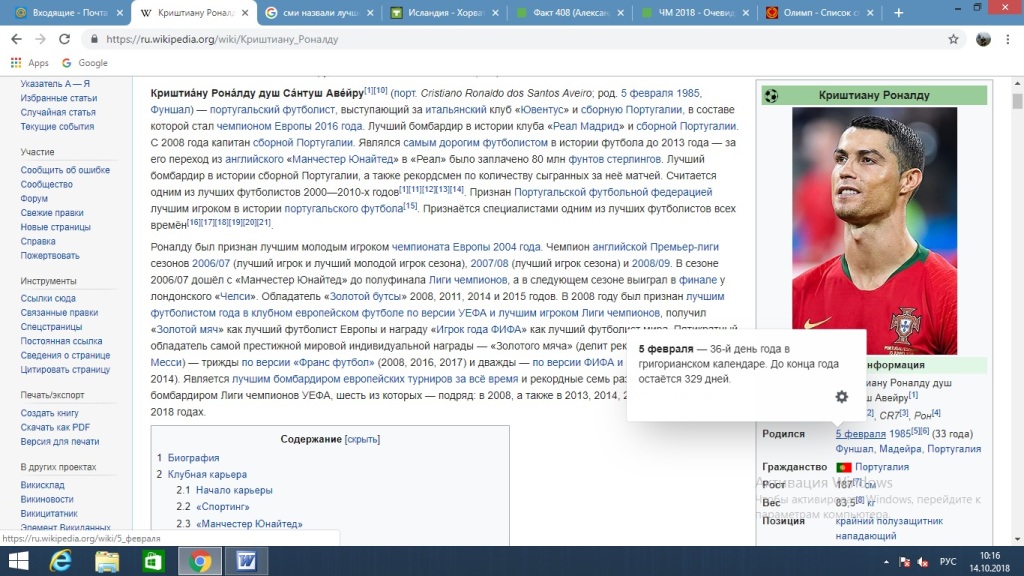
Task: Open the «Золотой мяч» award link
Action: 188,329
